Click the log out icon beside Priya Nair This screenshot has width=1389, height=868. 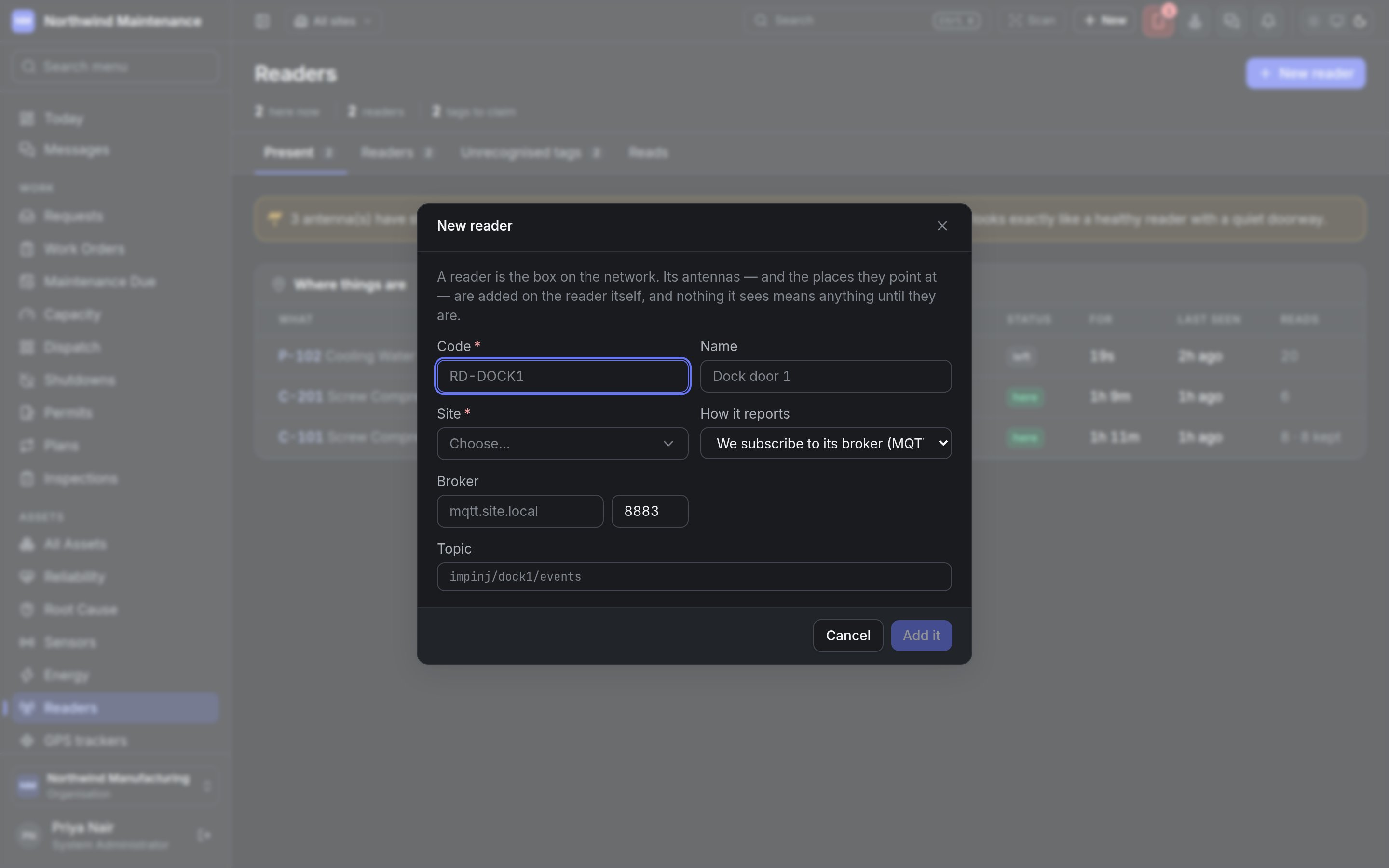pyautogui.click(x=204, y=835)
